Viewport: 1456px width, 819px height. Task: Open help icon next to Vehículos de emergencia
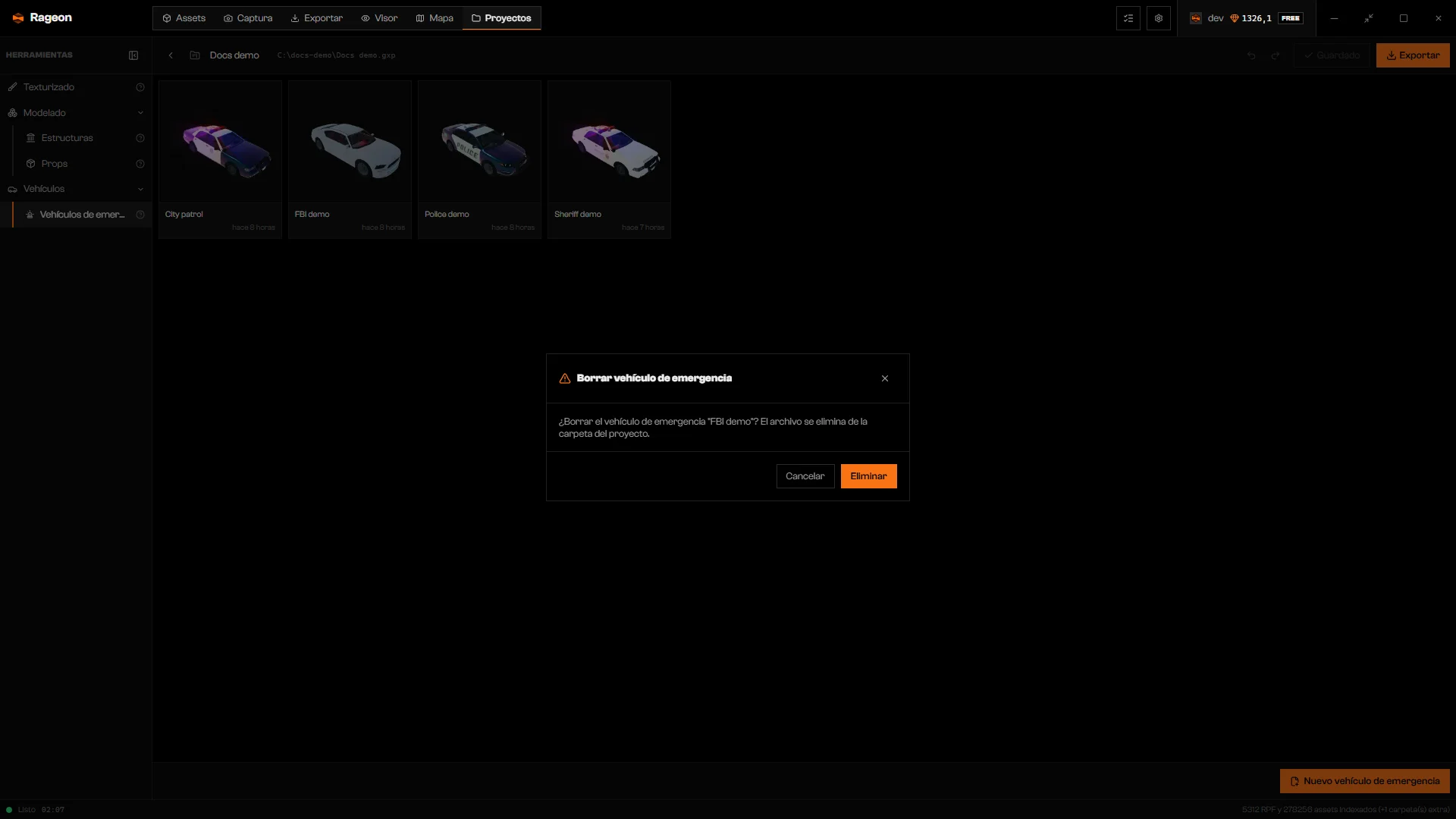pyautogui.click(x=140, y=215)
